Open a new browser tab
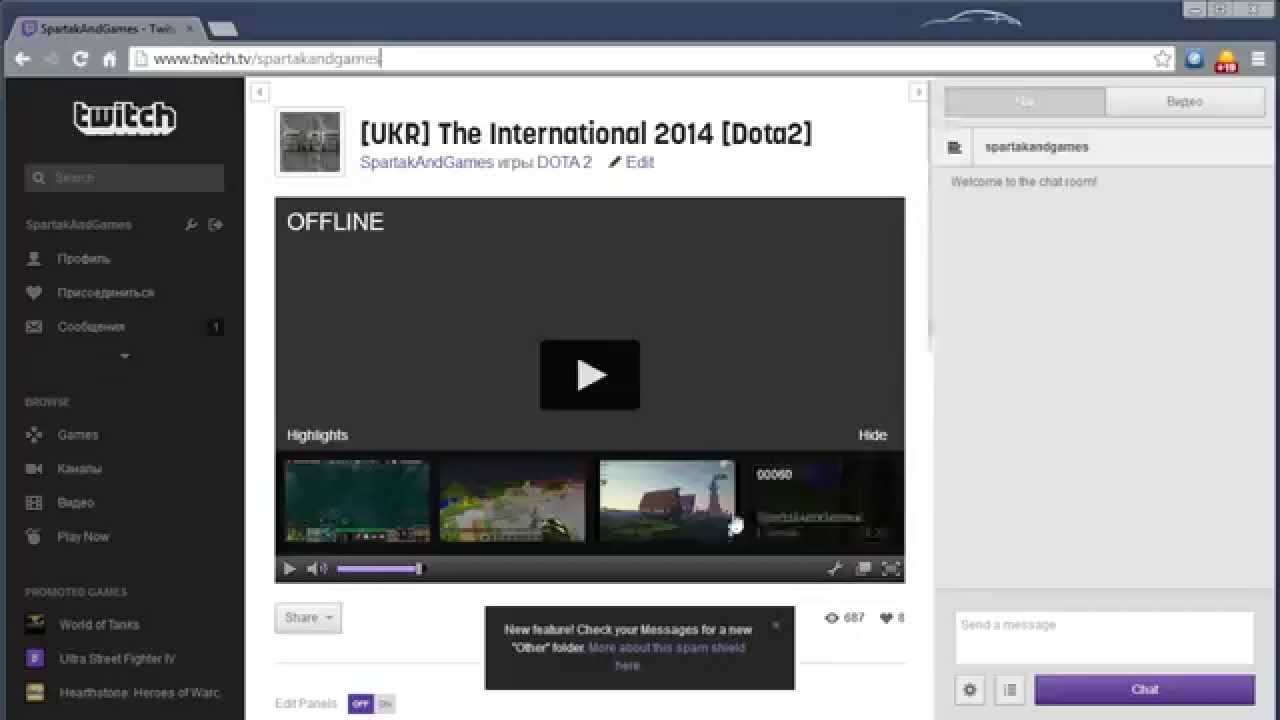1280x720 pixels. pyautogui.click(x=222, y=29)
